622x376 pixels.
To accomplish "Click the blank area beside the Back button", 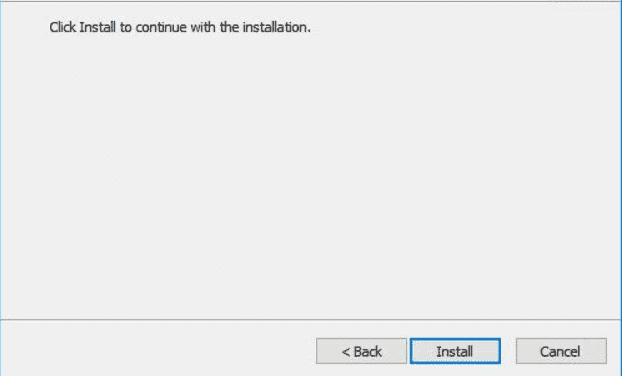I will point(159,349).
